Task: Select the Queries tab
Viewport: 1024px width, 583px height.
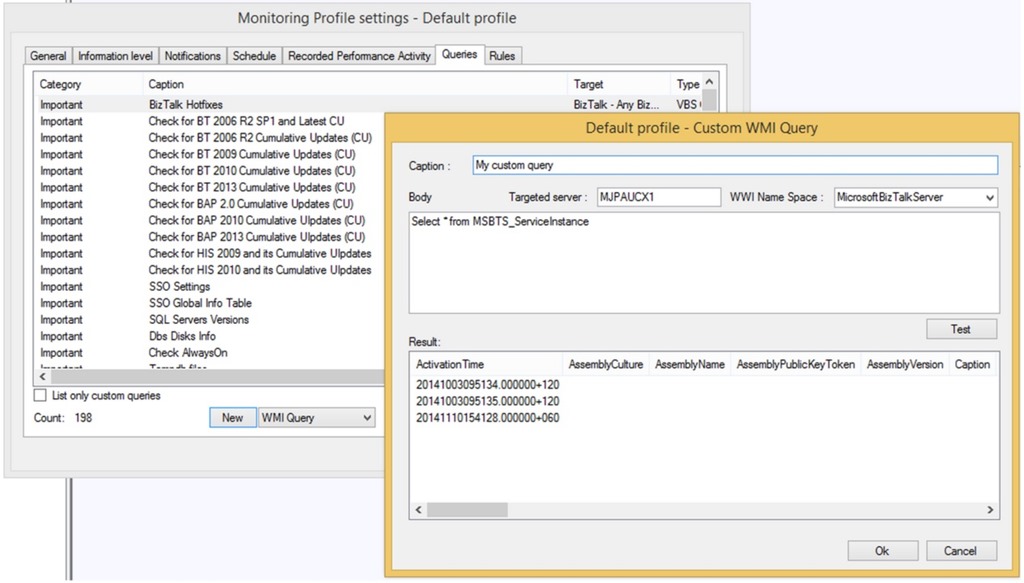Action: point(459,54)
